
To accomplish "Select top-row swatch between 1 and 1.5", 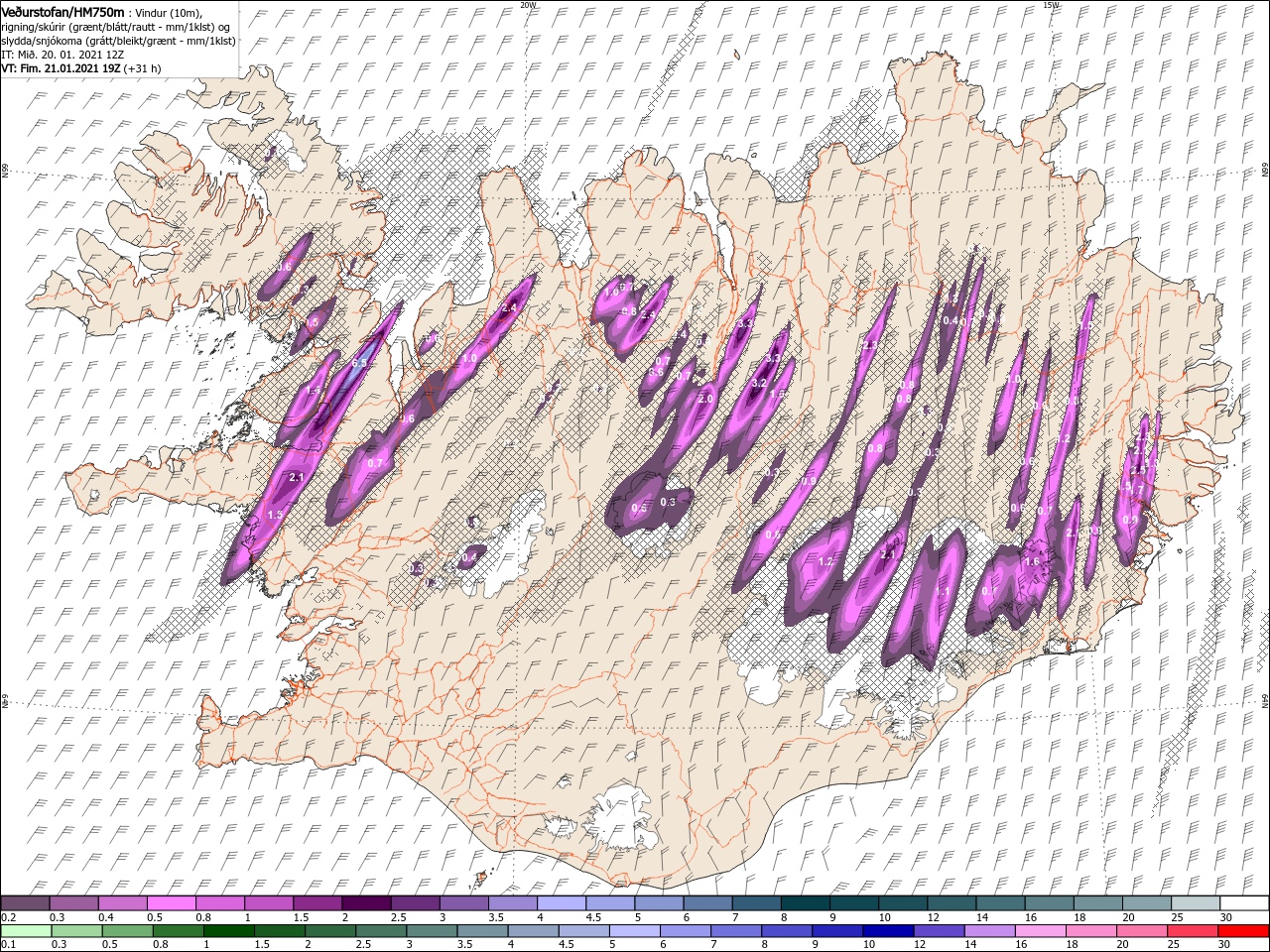I will pyautogui.click(x=268, y=903).
